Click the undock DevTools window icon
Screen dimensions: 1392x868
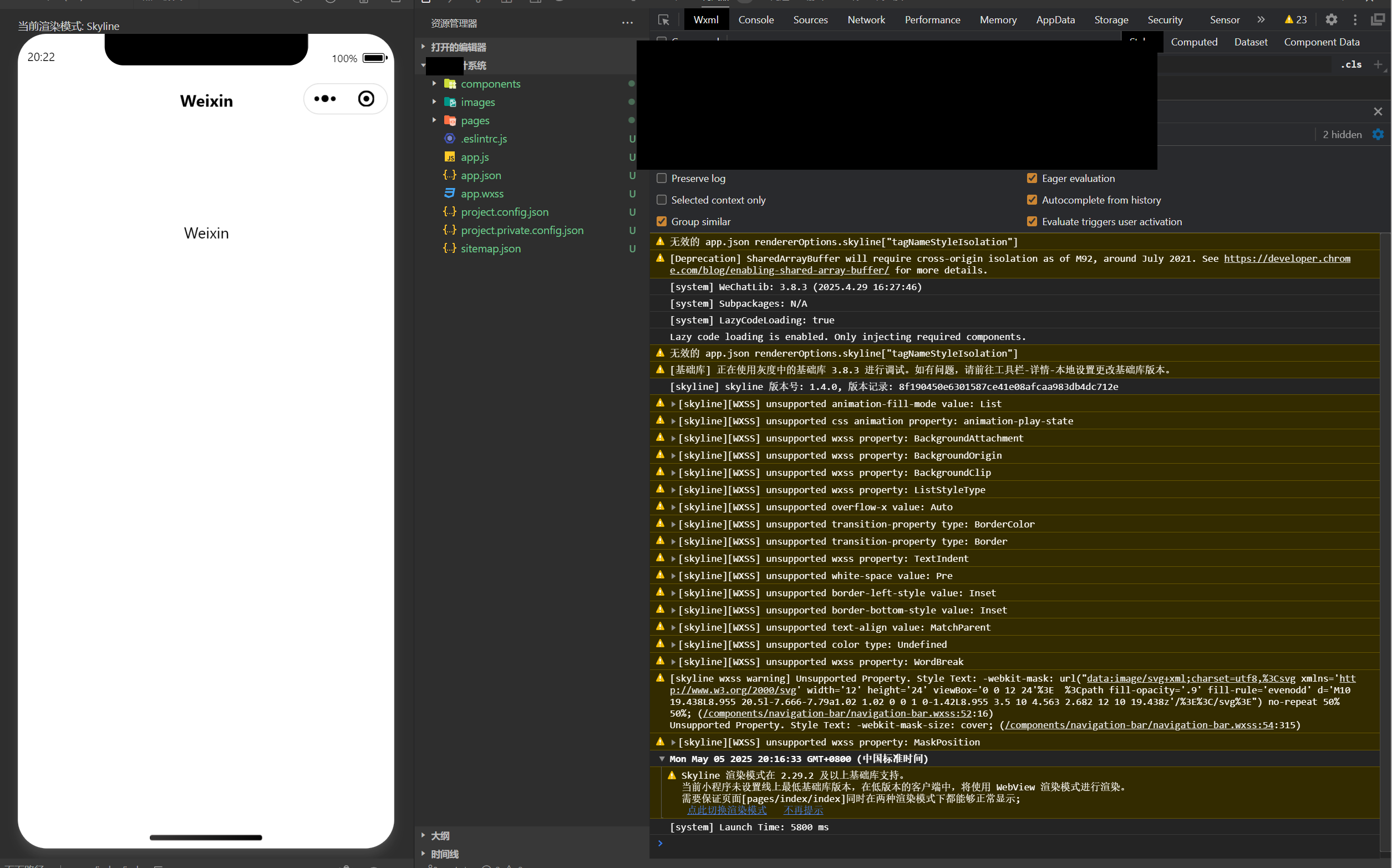point(1378,19)
